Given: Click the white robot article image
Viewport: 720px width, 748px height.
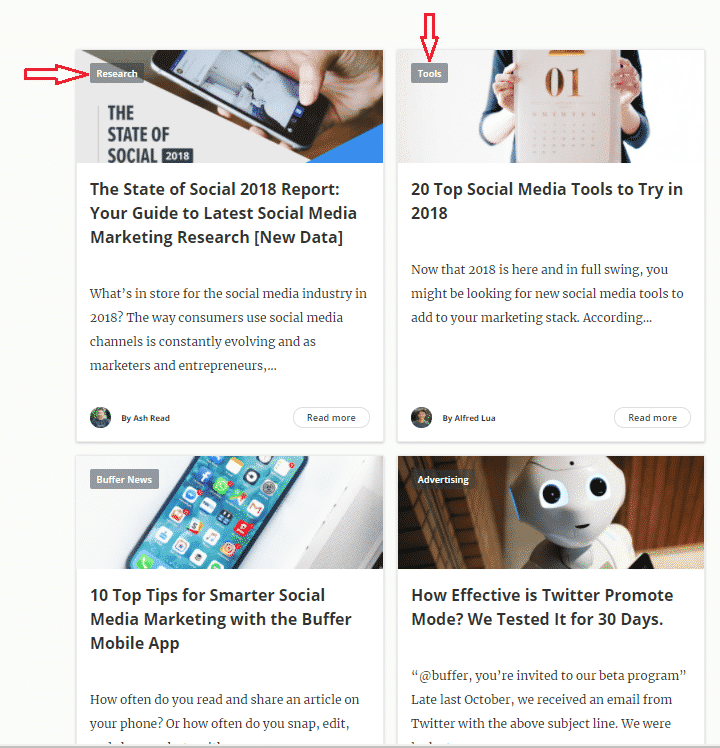Looking at the screenshot, I should click(551, 512).
